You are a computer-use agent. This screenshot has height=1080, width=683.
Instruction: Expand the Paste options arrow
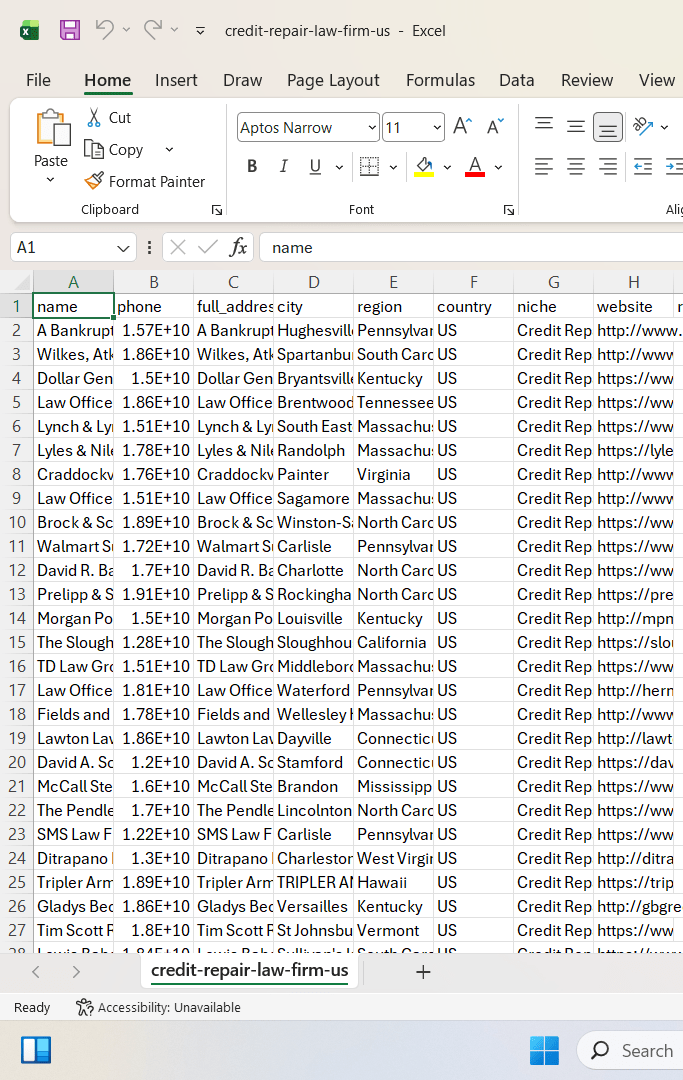coord(50,180)
